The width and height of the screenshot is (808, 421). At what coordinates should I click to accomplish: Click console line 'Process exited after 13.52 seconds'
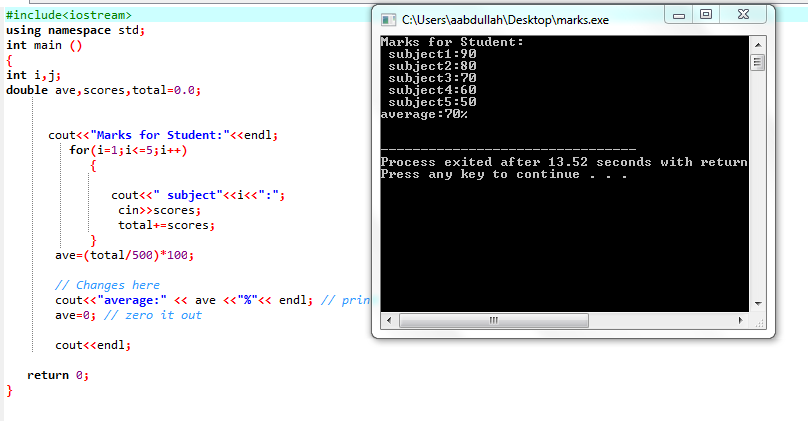click(x=564, y=162)
